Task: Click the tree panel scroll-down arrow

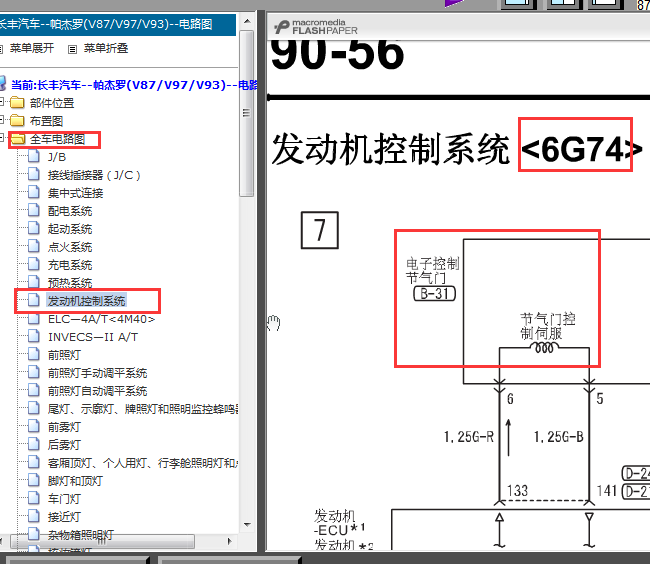Action: point(247,525)
